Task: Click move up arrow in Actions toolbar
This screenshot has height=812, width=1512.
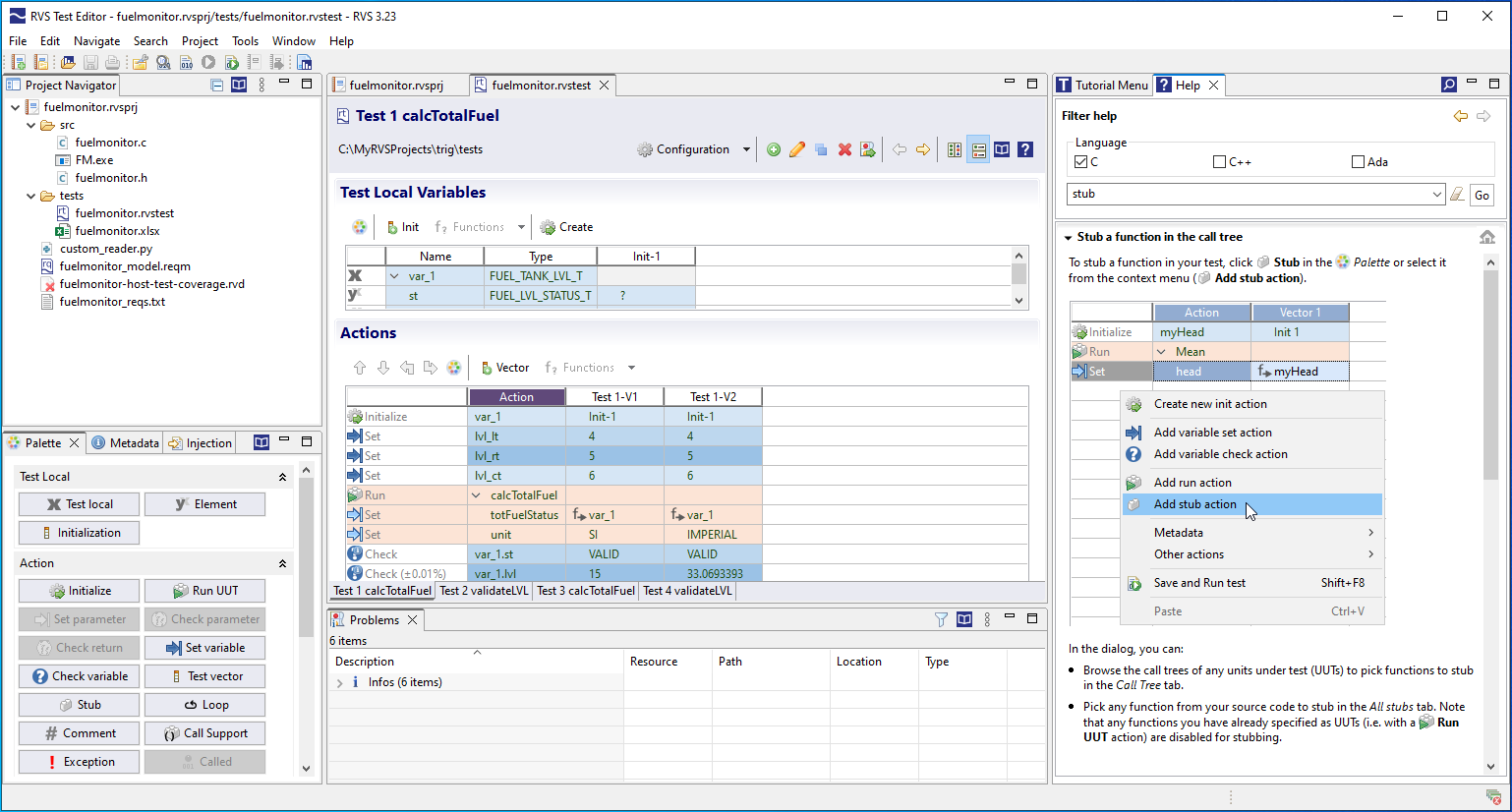Action: pyautogui.click(x=360, y=368)
